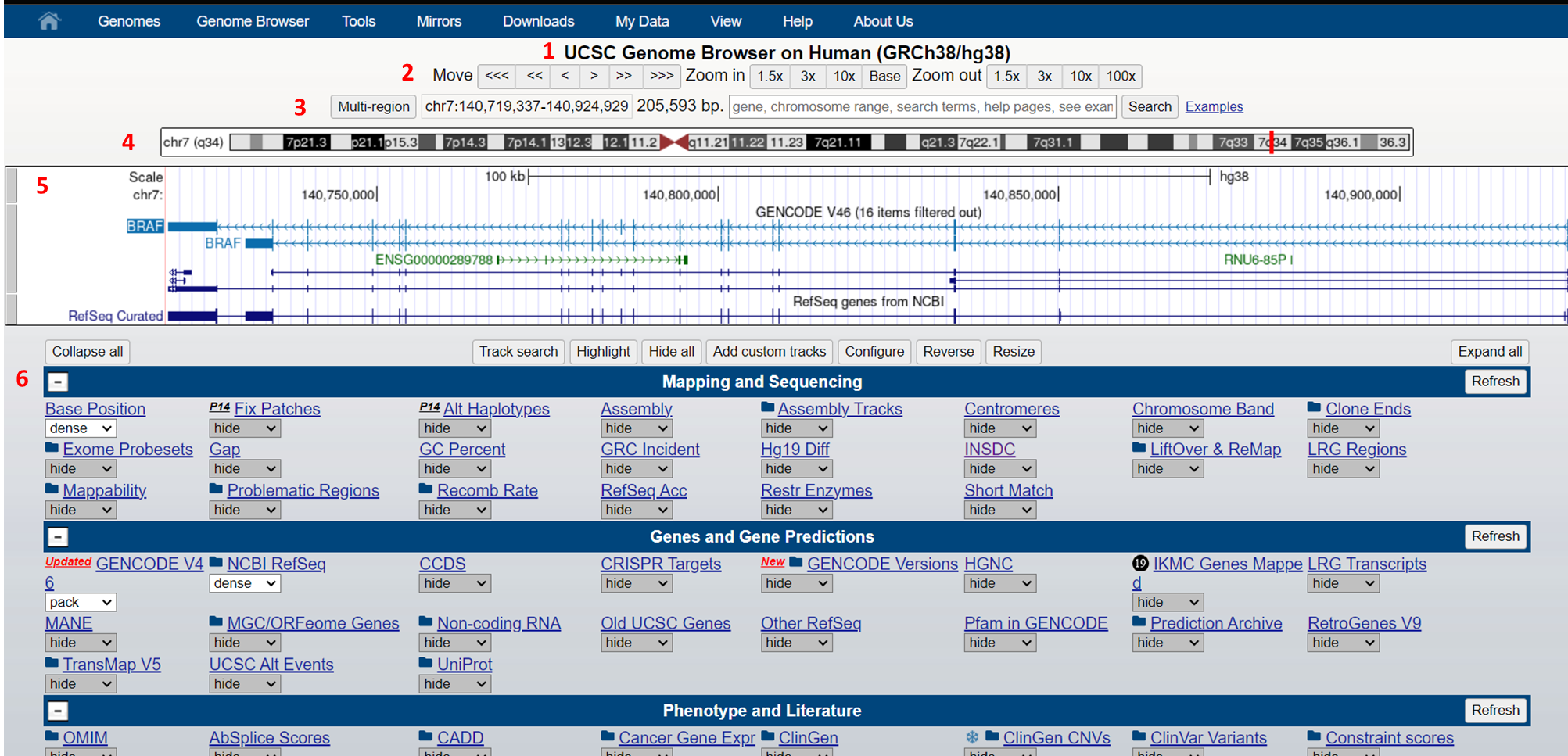This screenshot has width=1568, height=756.
Task: Open the Genomes menu
Action: point(129,21)
